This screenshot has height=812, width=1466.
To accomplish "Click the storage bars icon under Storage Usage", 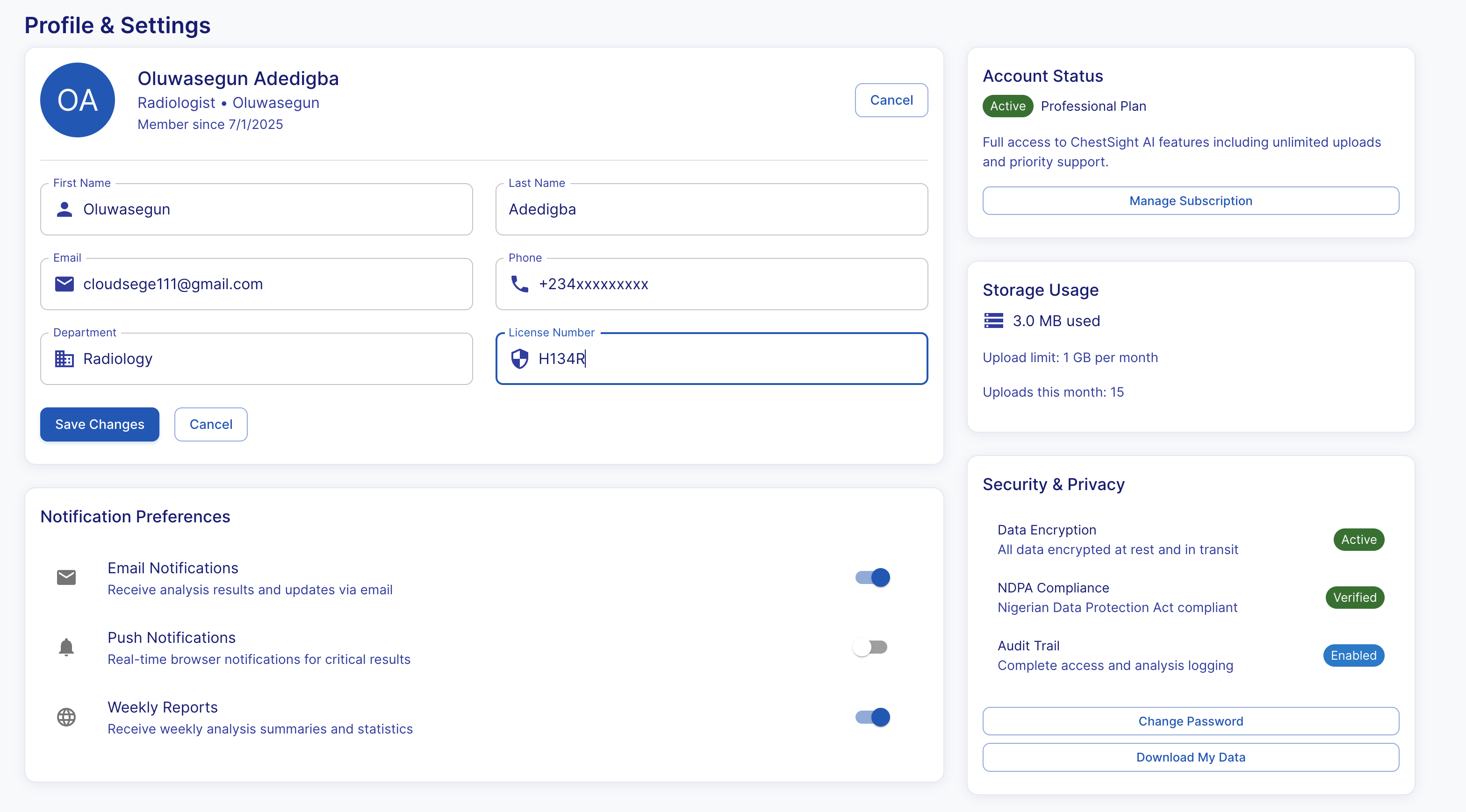I will click(994, 321).
